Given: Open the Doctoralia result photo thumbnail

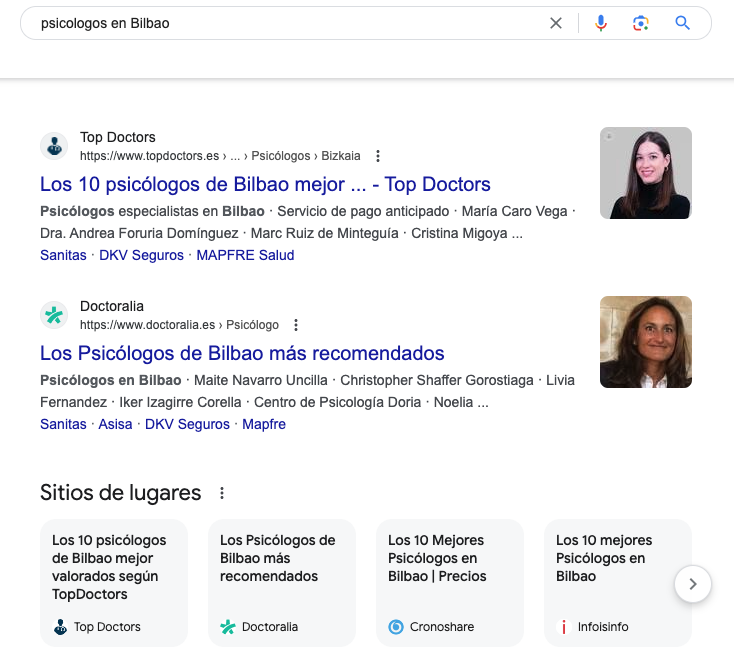Looking at the screenshot, I should point(646,342).
